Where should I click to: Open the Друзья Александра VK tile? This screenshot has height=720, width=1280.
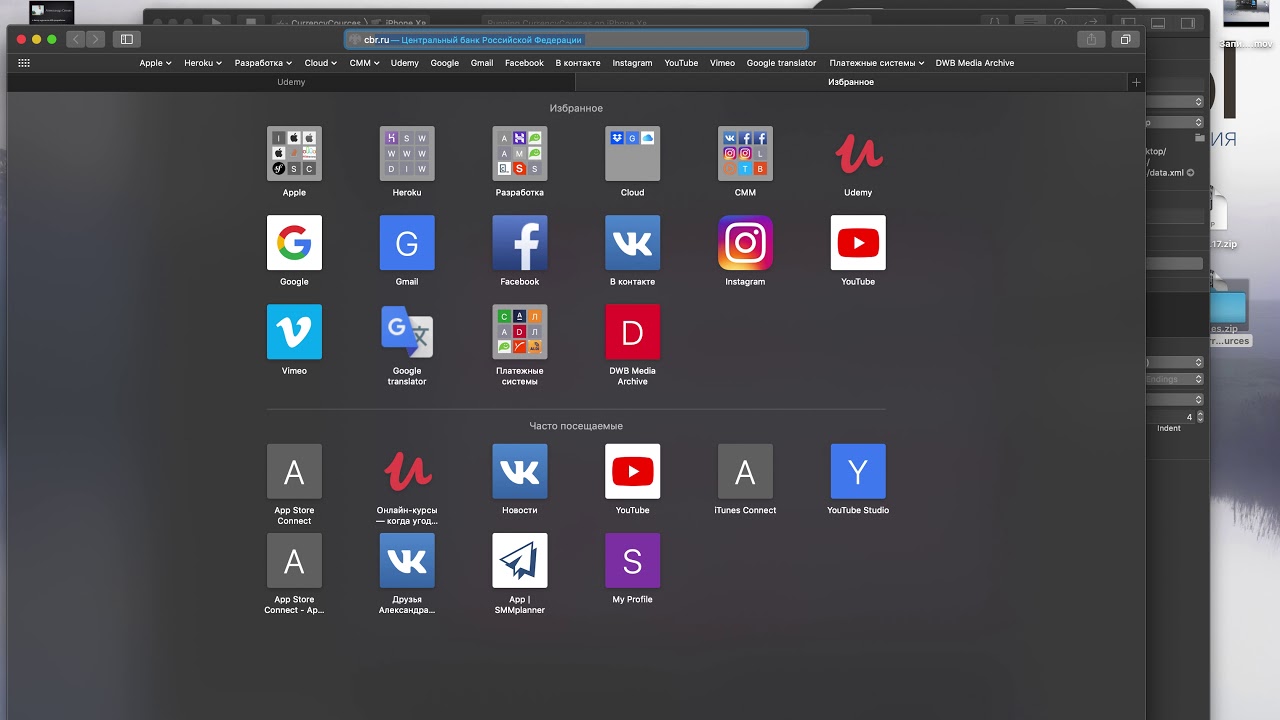[x=407, y=560]
